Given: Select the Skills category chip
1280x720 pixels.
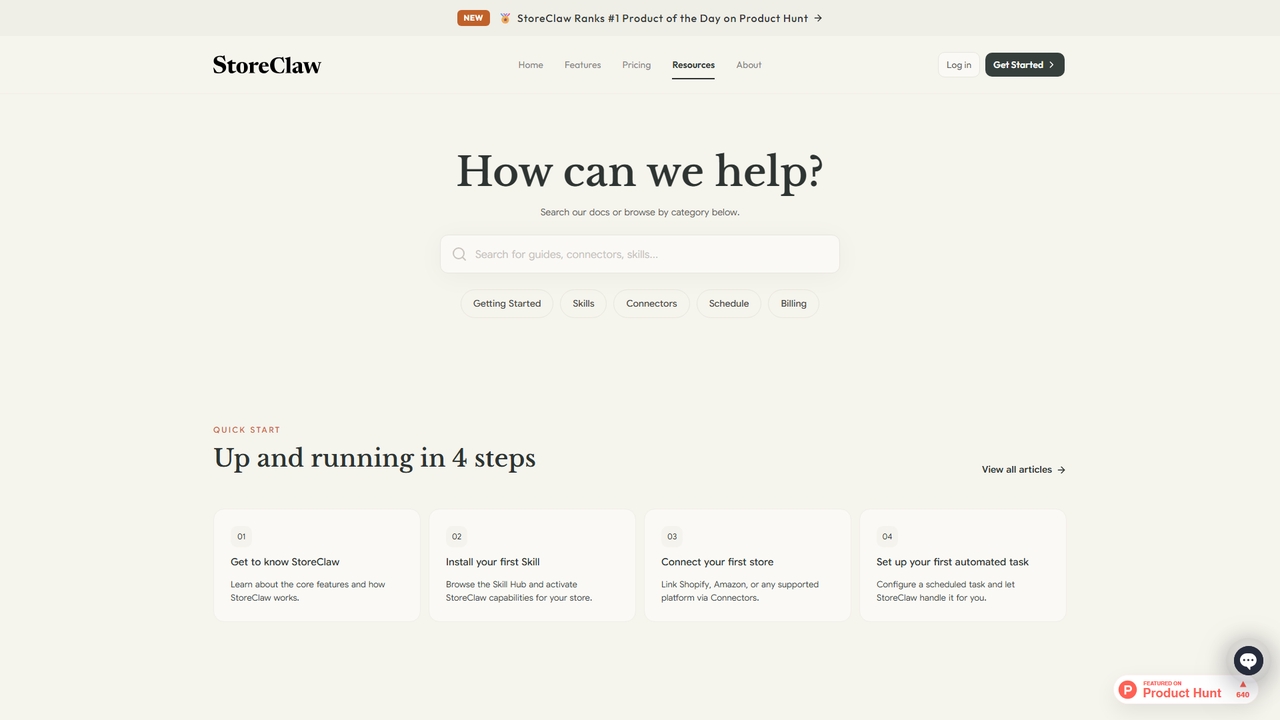Looking at the screenshot, I should tap(583, 304).
